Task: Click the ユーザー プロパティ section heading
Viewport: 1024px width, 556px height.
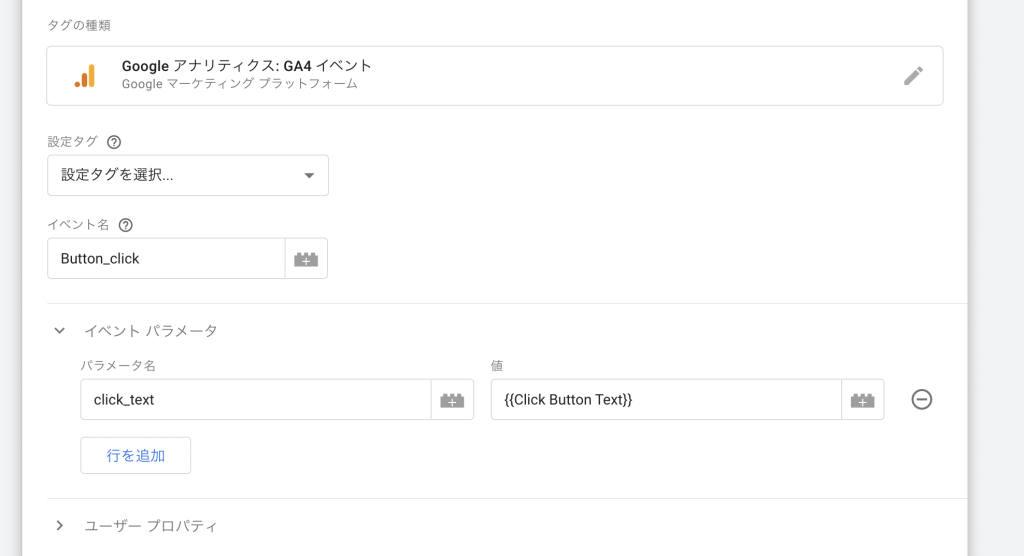Action: (150, 526)
